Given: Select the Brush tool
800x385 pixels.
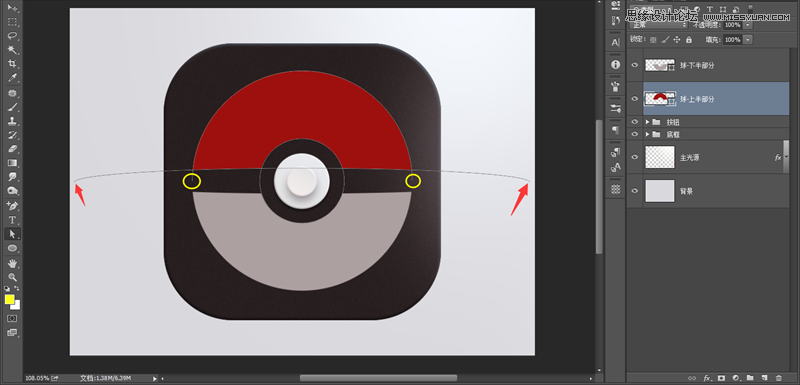Looking at the screenshot, I should (x=13, y=107).
